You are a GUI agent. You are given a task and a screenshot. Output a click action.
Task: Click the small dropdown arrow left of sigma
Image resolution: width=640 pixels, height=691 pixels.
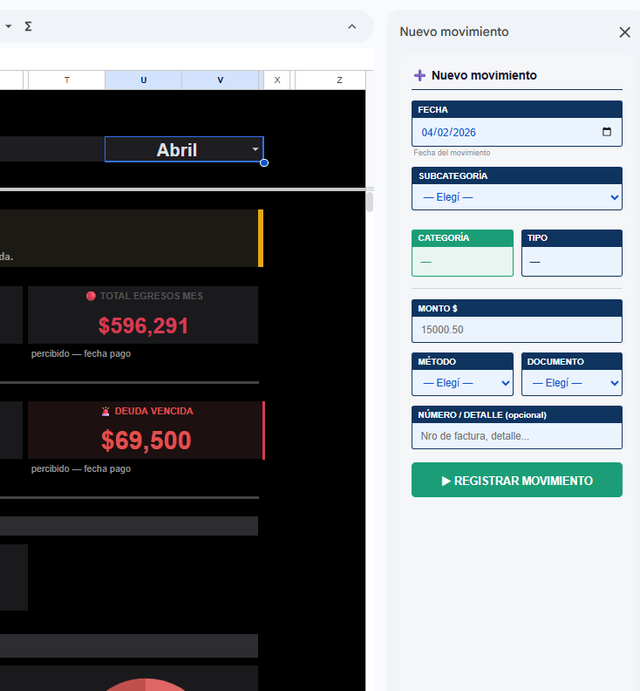click(8, 26)
